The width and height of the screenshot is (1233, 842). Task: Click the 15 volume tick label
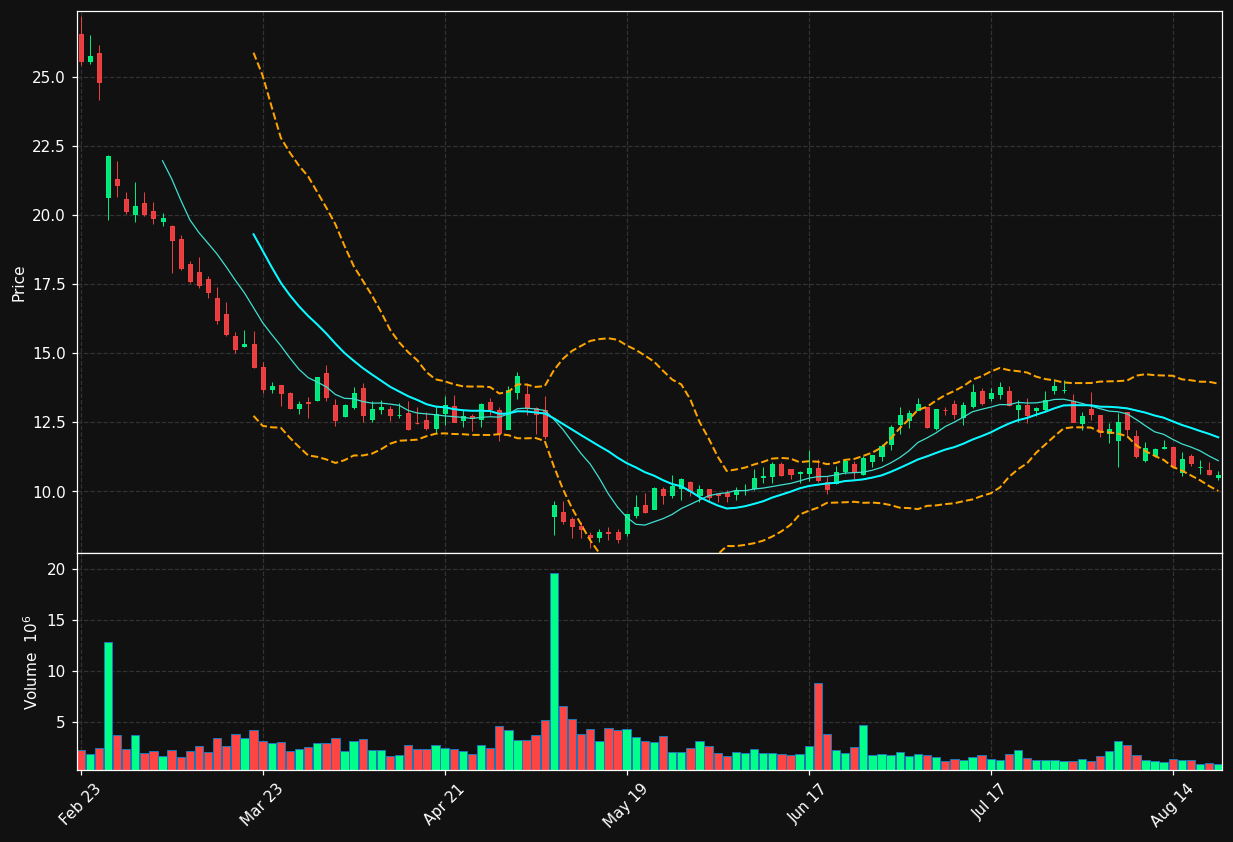point(57,620)
